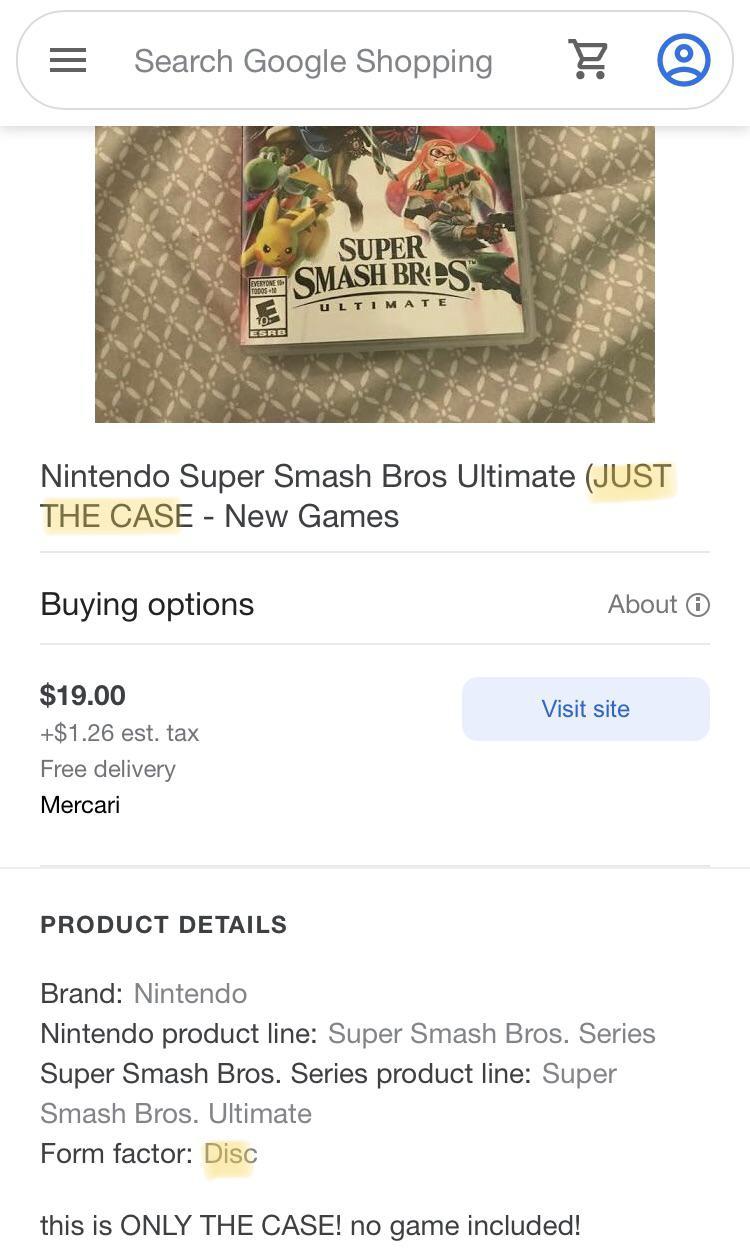Open the Super Smash Bros. Series link
The height and width of the screenshot is (1250, 750).
point(493,1033)
